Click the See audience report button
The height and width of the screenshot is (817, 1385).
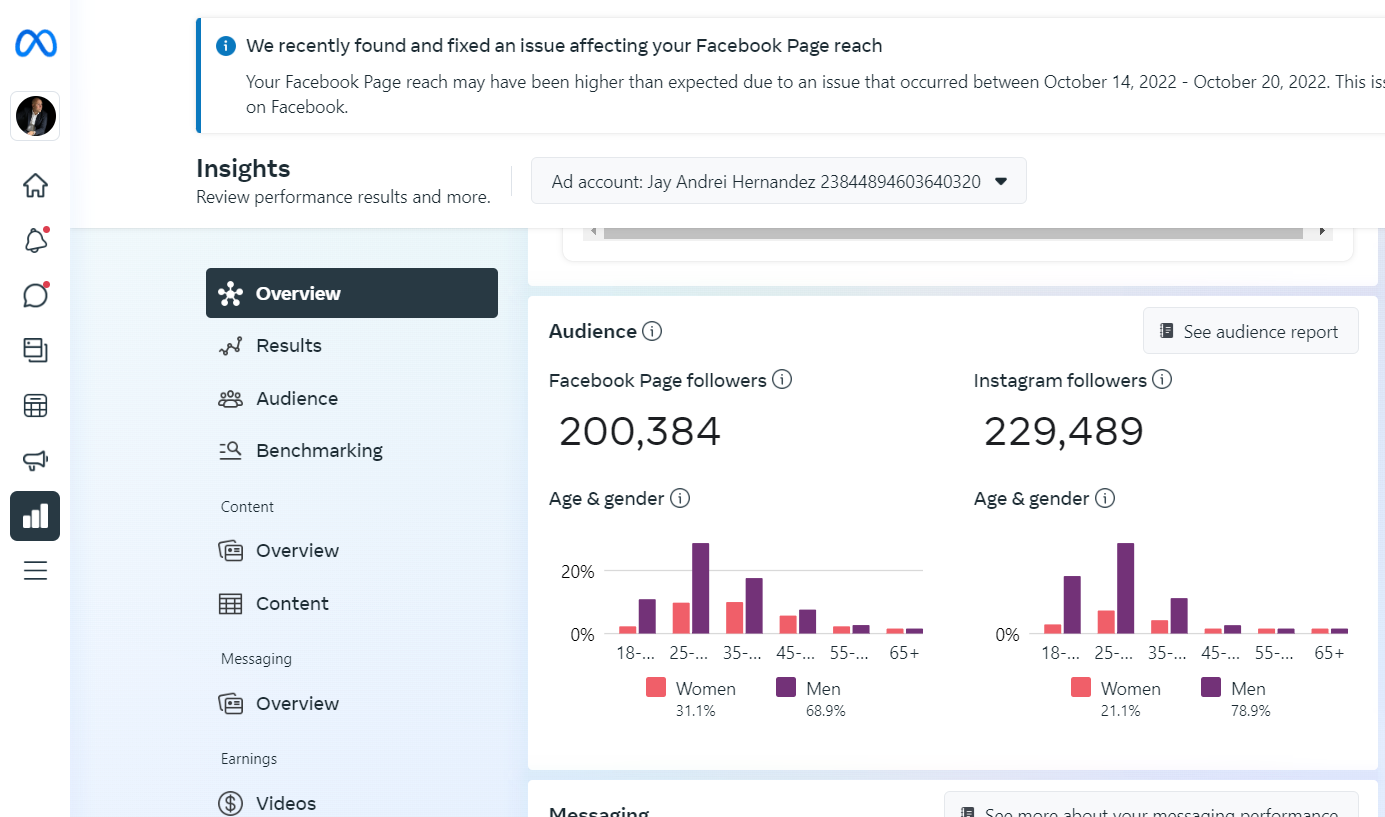[x=1250, y=332]
